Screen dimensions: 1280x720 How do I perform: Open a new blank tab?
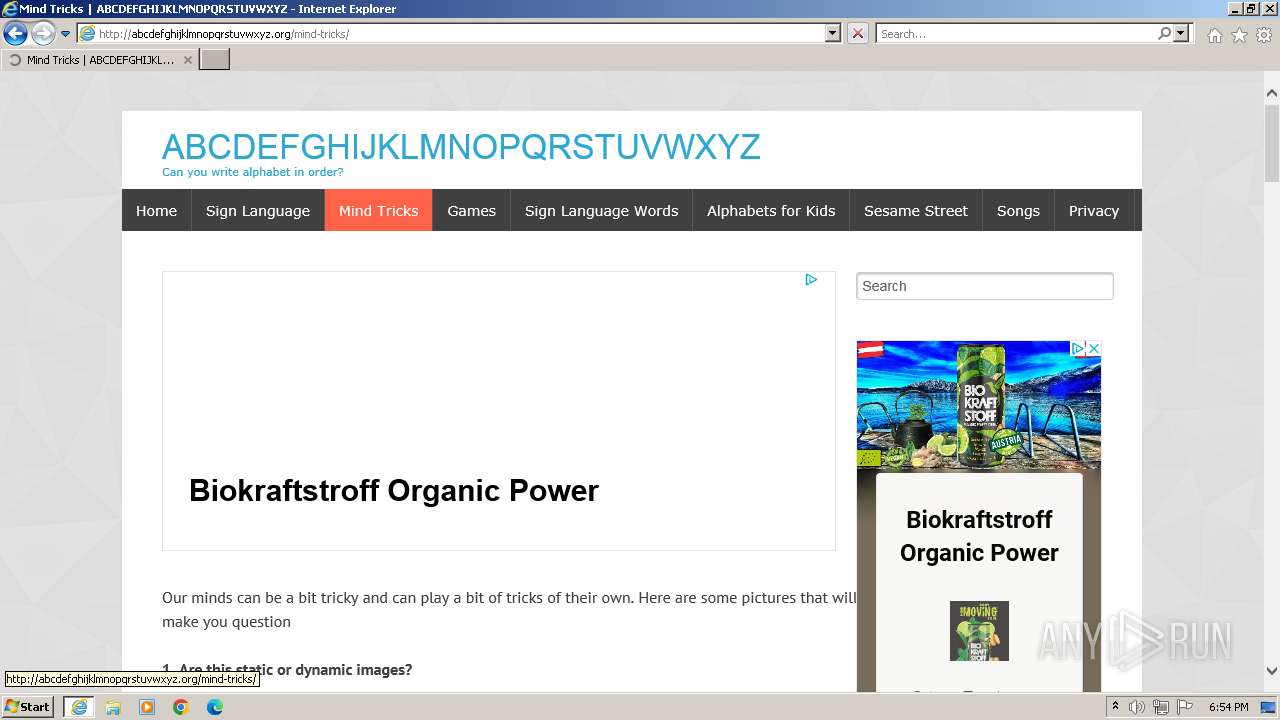click(x=215, y=60)
